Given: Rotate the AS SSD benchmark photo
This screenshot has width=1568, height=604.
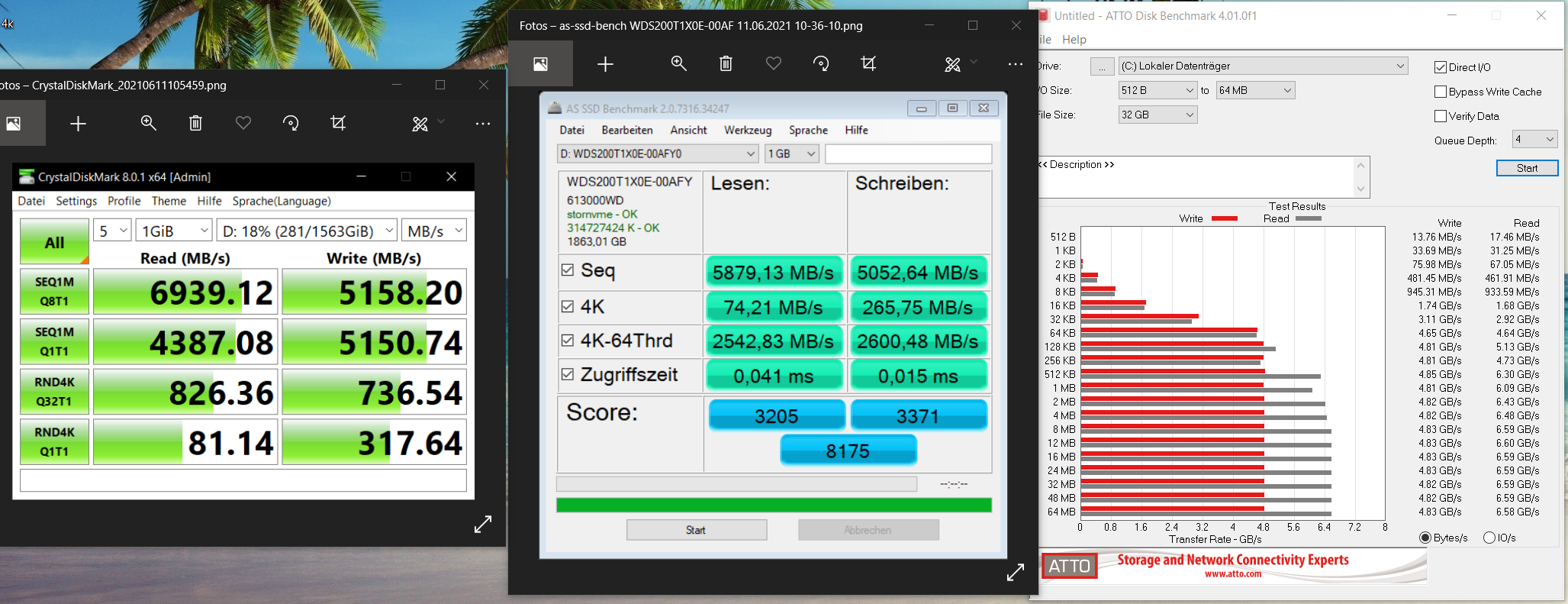Looking at the screenshot, I should pyautogui.click(x=821, y=64).
